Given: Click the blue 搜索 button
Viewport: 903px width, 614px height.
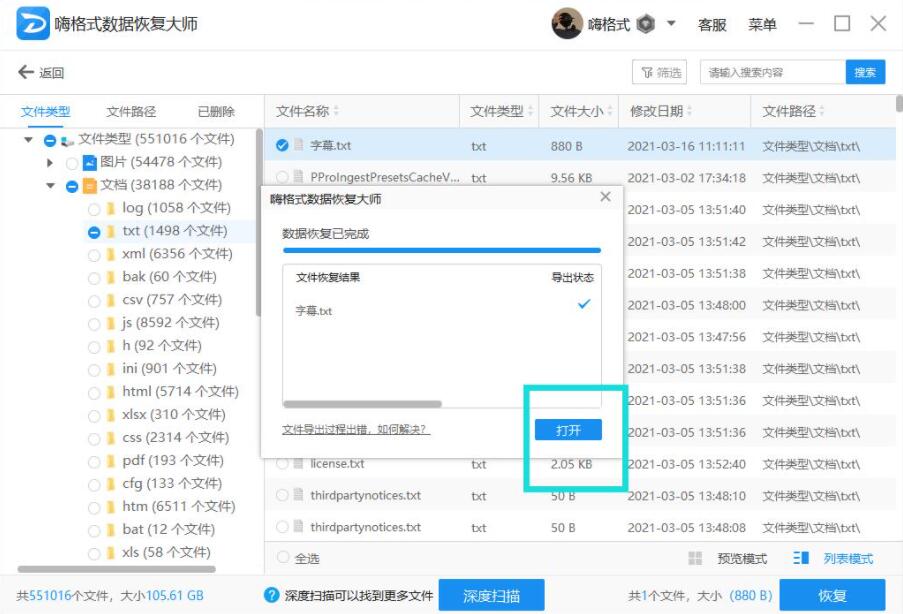Looking at the screenshot, I should tap(865, 73).
